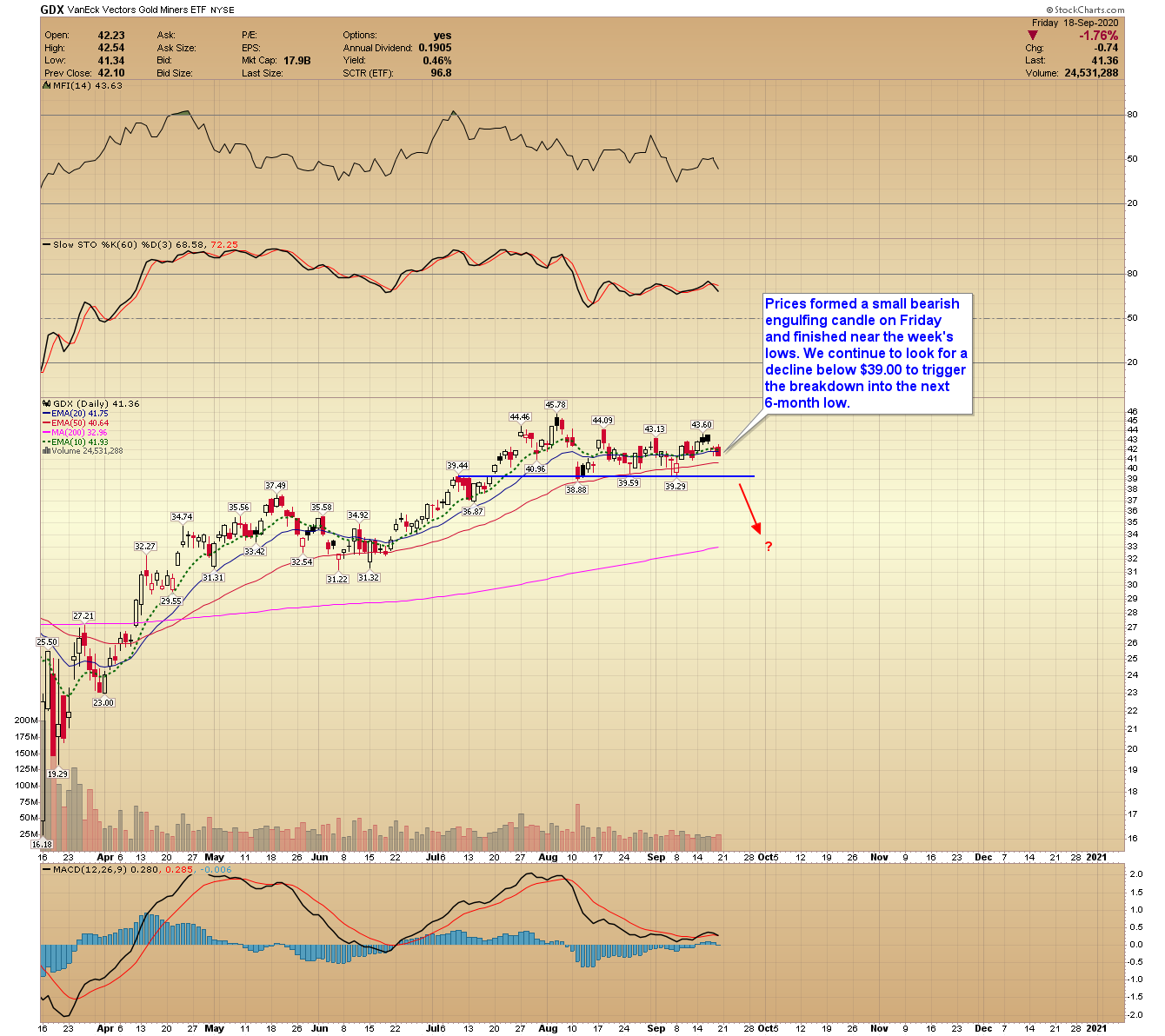Click the 39.44 high price label
The height and width of the screenshot is (1036, 1165).
coord(457,466)
